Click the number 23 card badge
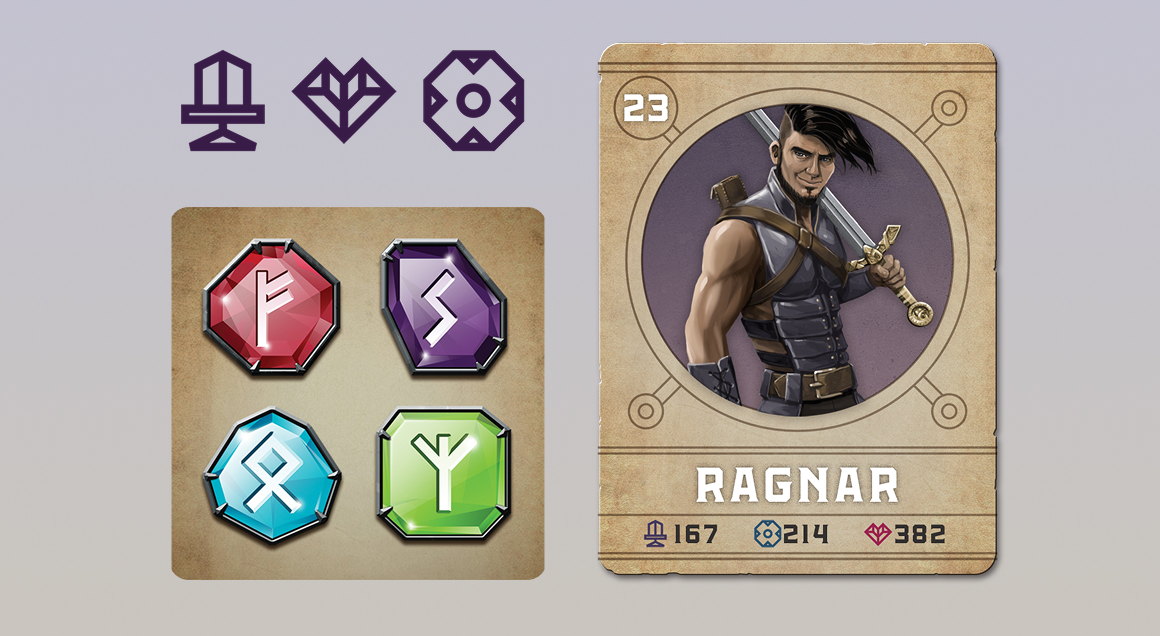1160x636 pixels. pyautogui.click(x=646, y=109)
